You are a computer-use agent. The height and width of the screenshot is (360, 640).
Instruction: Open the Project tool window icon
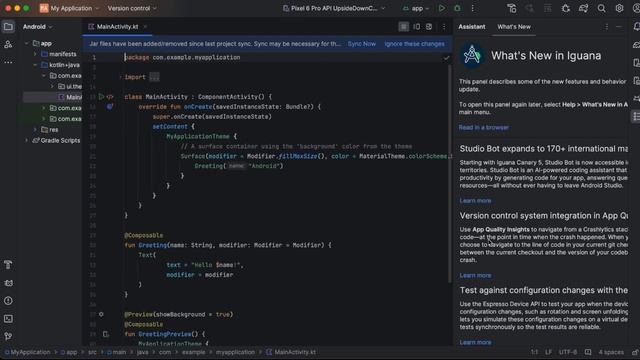8,27
